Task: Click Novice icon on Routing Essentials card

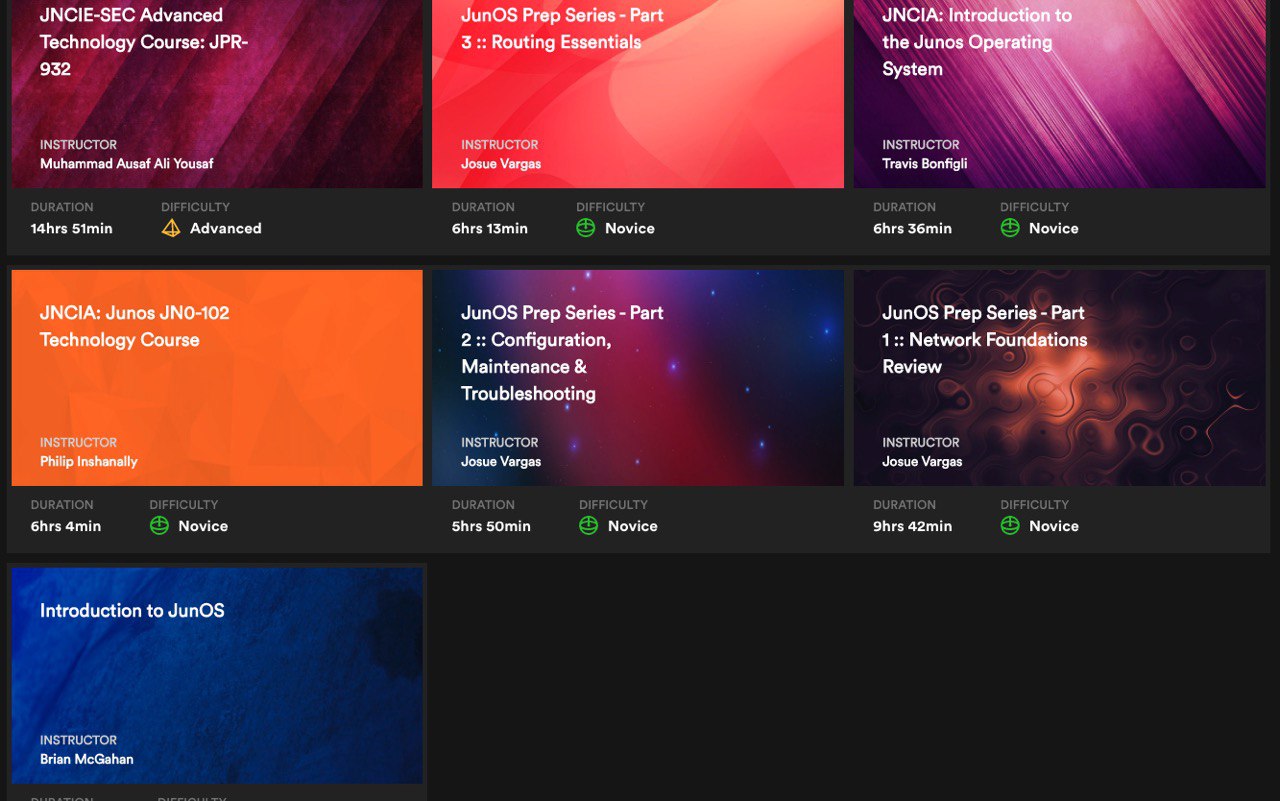Action: point(586,228)
